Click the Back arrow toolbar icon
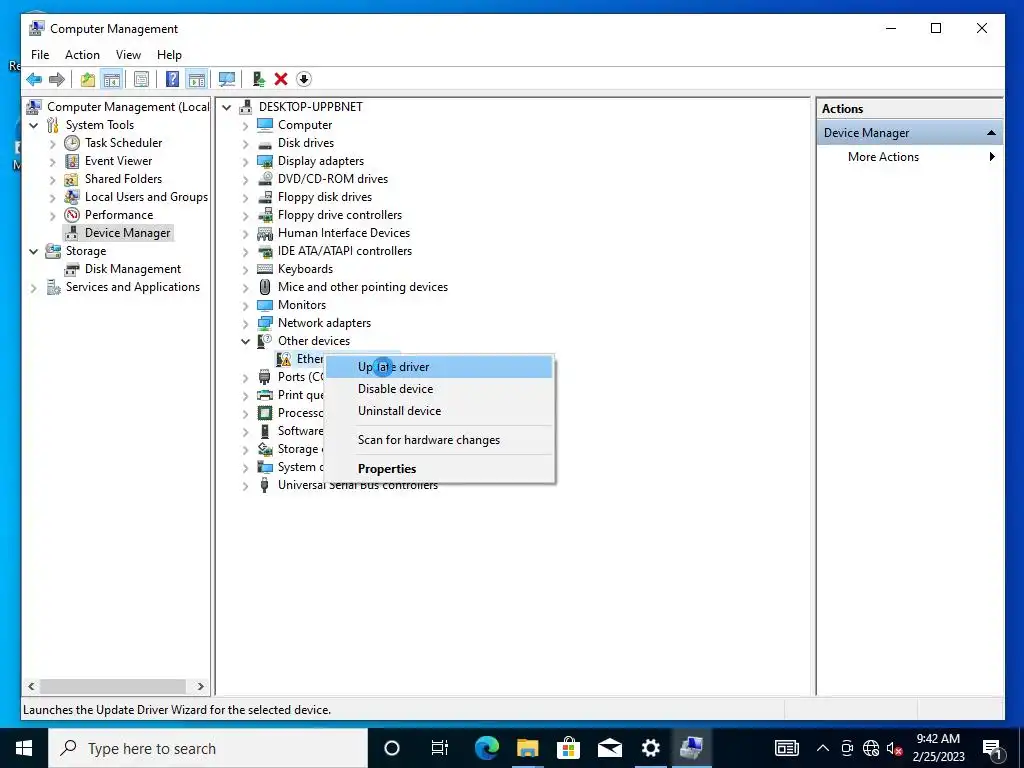 click(34, 80)
